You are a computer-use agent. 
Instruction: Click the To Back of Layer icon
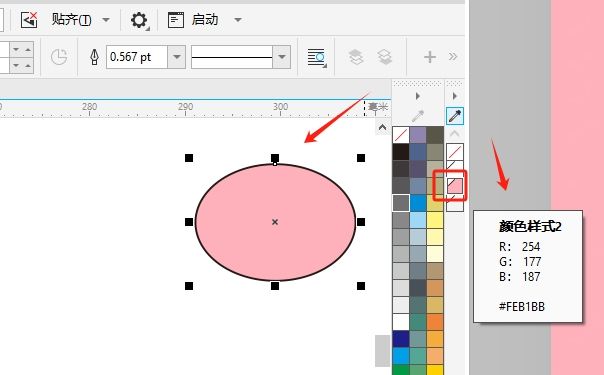(385, 57)
